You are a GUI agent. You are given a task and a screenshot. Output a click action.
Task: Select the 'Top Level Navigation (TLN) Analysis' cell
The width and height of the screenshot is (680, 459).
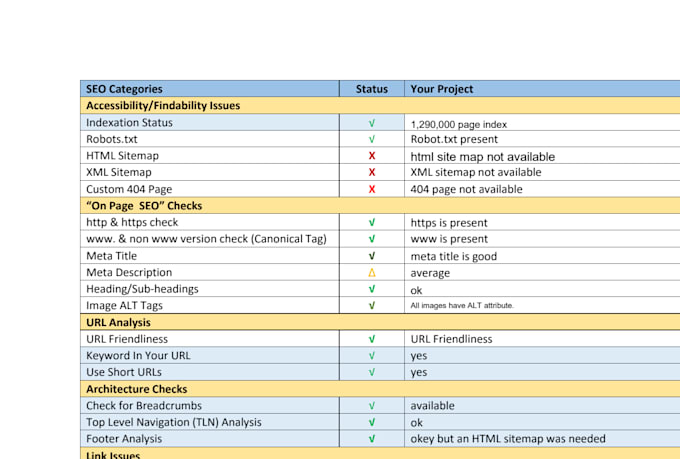point(210,422)
